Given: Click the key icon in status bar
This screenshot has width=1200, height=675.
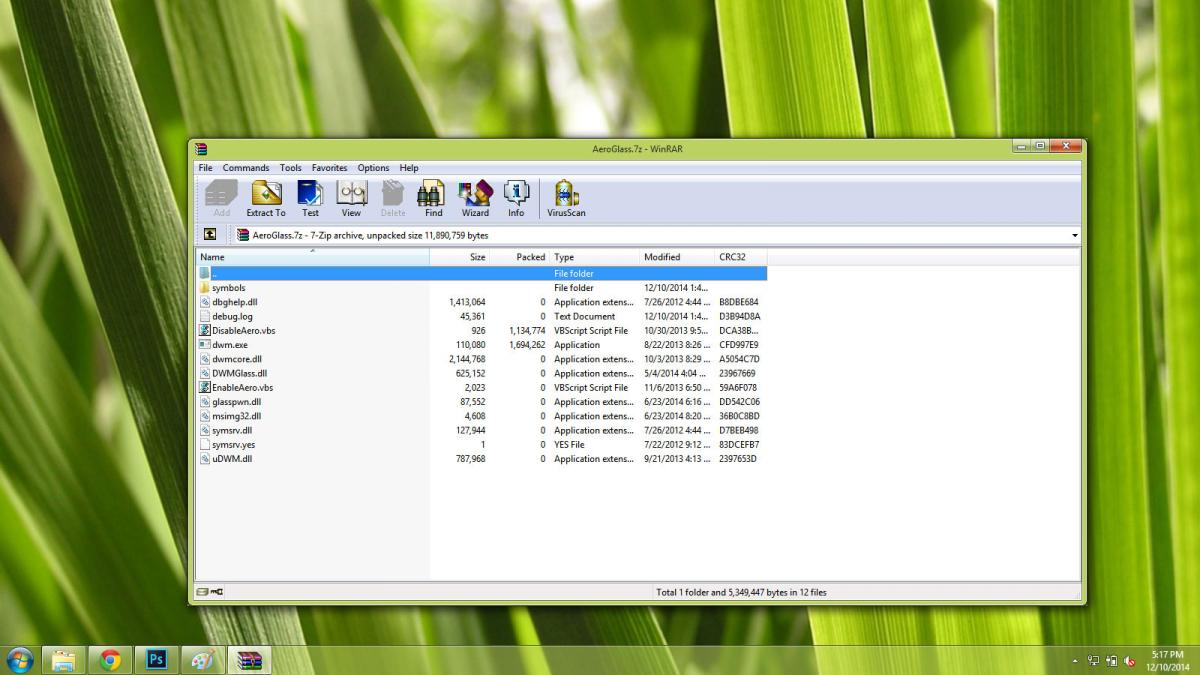Looking at the screenshot, I should click(x=217, y=592).
